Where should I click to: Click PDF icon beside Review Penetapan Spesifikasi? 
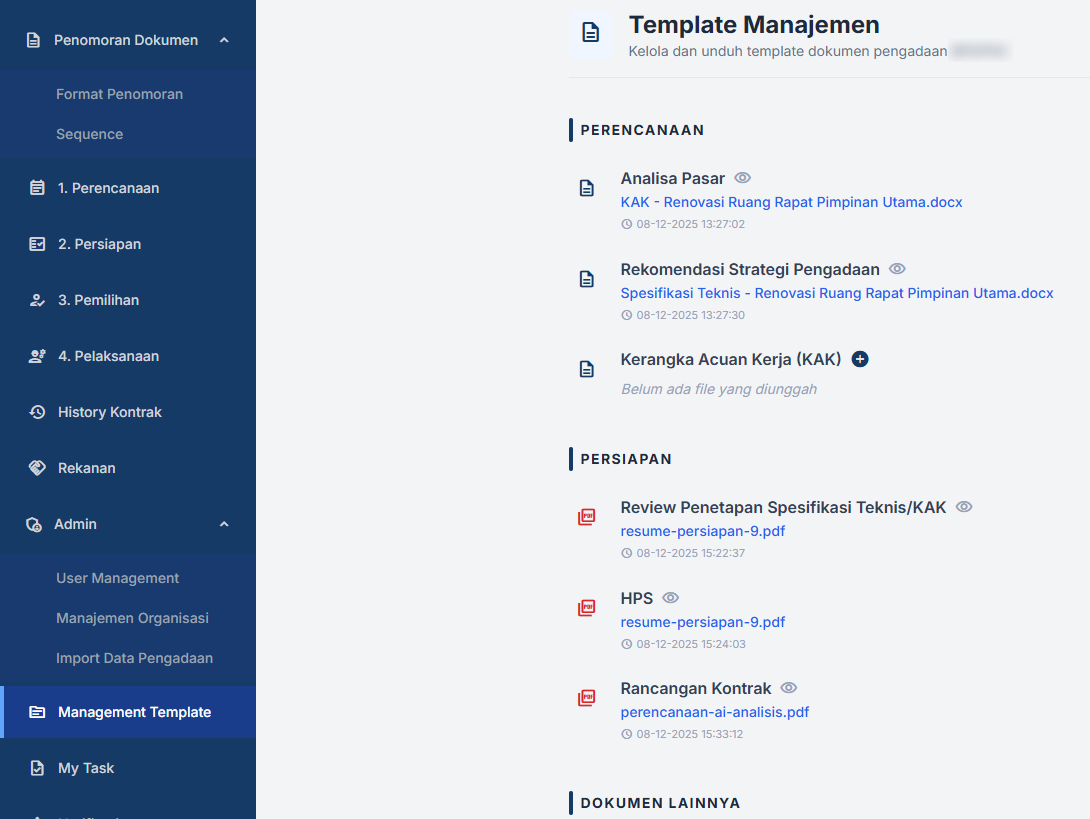pos(587,517)
